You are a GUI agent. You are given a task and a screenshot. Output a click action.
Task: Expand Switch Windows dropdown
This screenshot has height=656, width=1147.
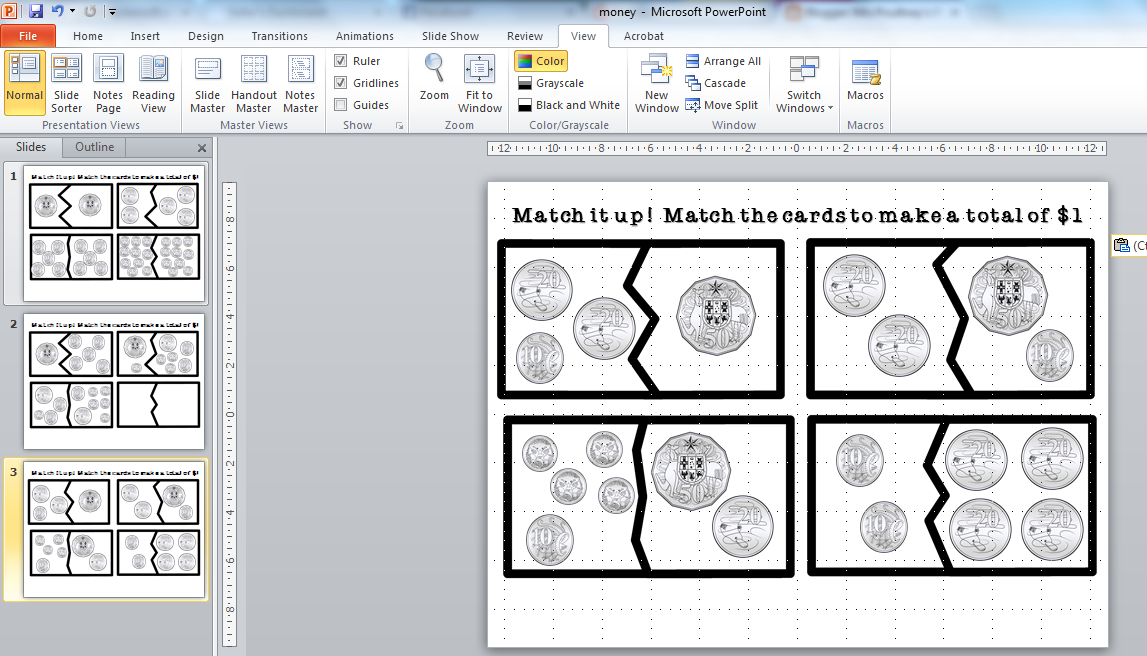[x=805, y=83]
